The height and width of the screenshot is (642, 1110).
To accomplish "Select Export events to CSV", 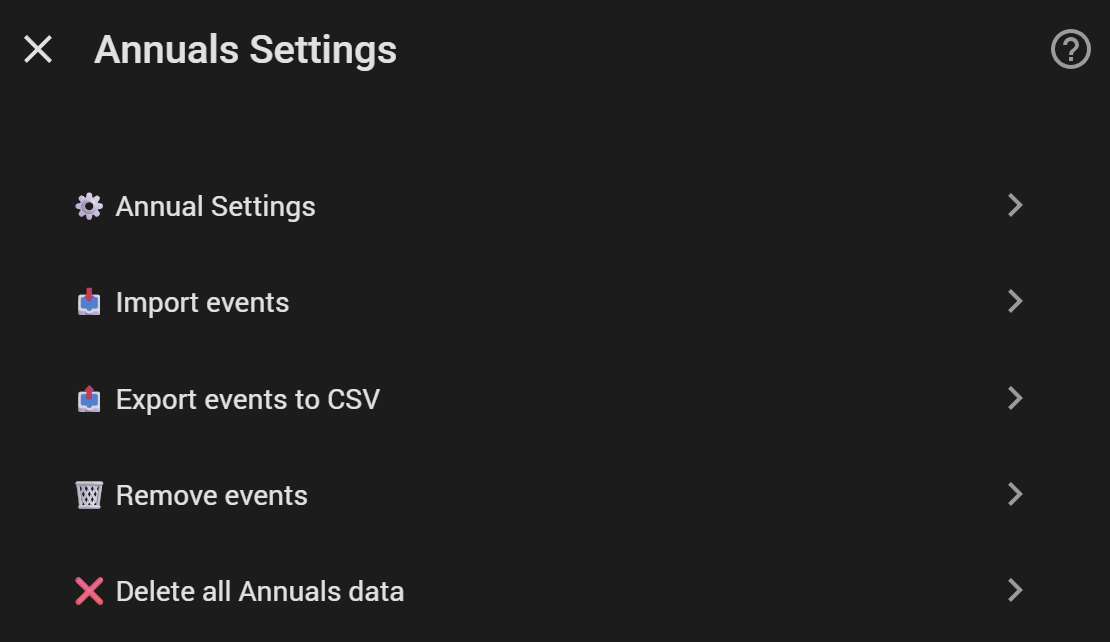I will click(x=248, y=399).
